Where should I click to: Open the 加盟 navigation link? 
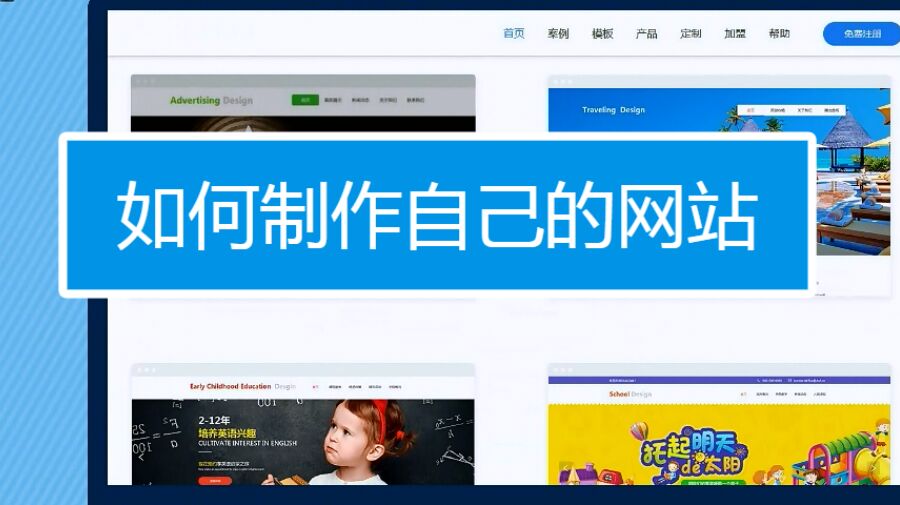click(735, 34)
